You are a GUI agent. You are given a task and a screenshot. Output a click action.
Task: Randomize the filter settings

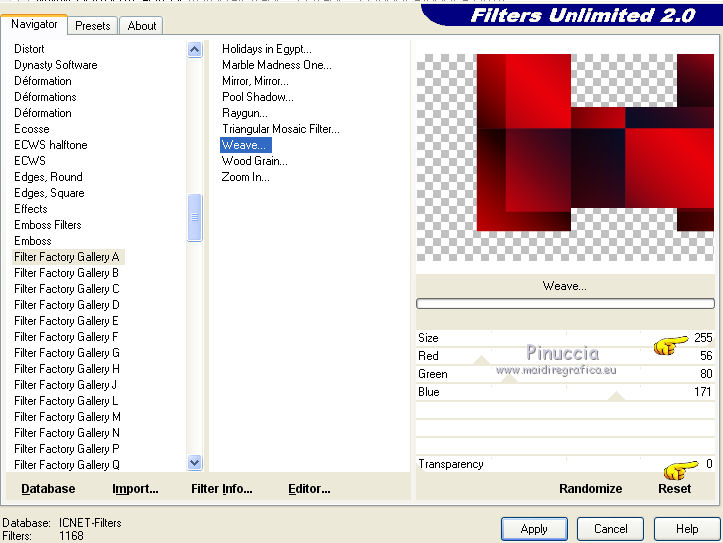[x=590, y=489]
